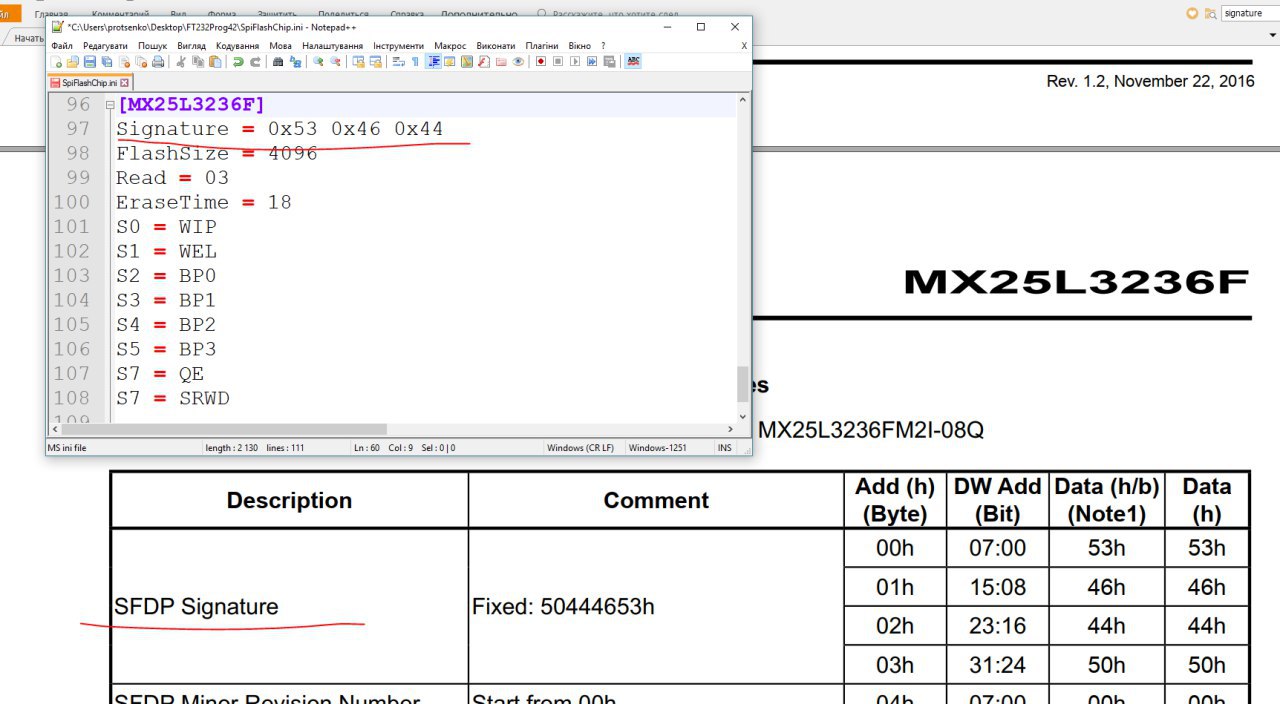The image size is (1280, 704).
Task: Close document using the menu bar X
Action: point(744,46)
